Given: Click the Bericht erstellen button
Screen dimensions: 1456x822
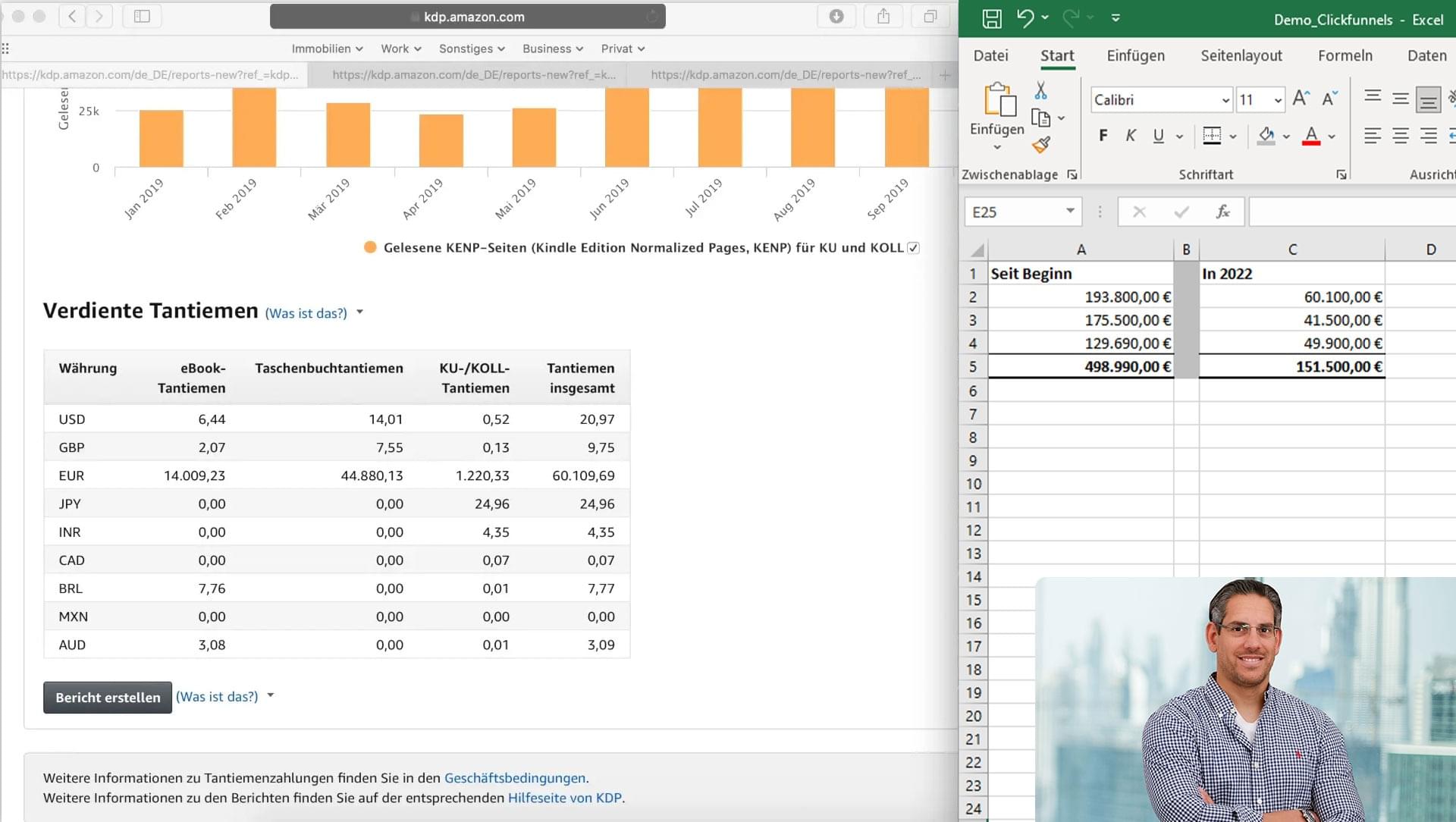Looking at the screenshot, I should tap(108, 697).
